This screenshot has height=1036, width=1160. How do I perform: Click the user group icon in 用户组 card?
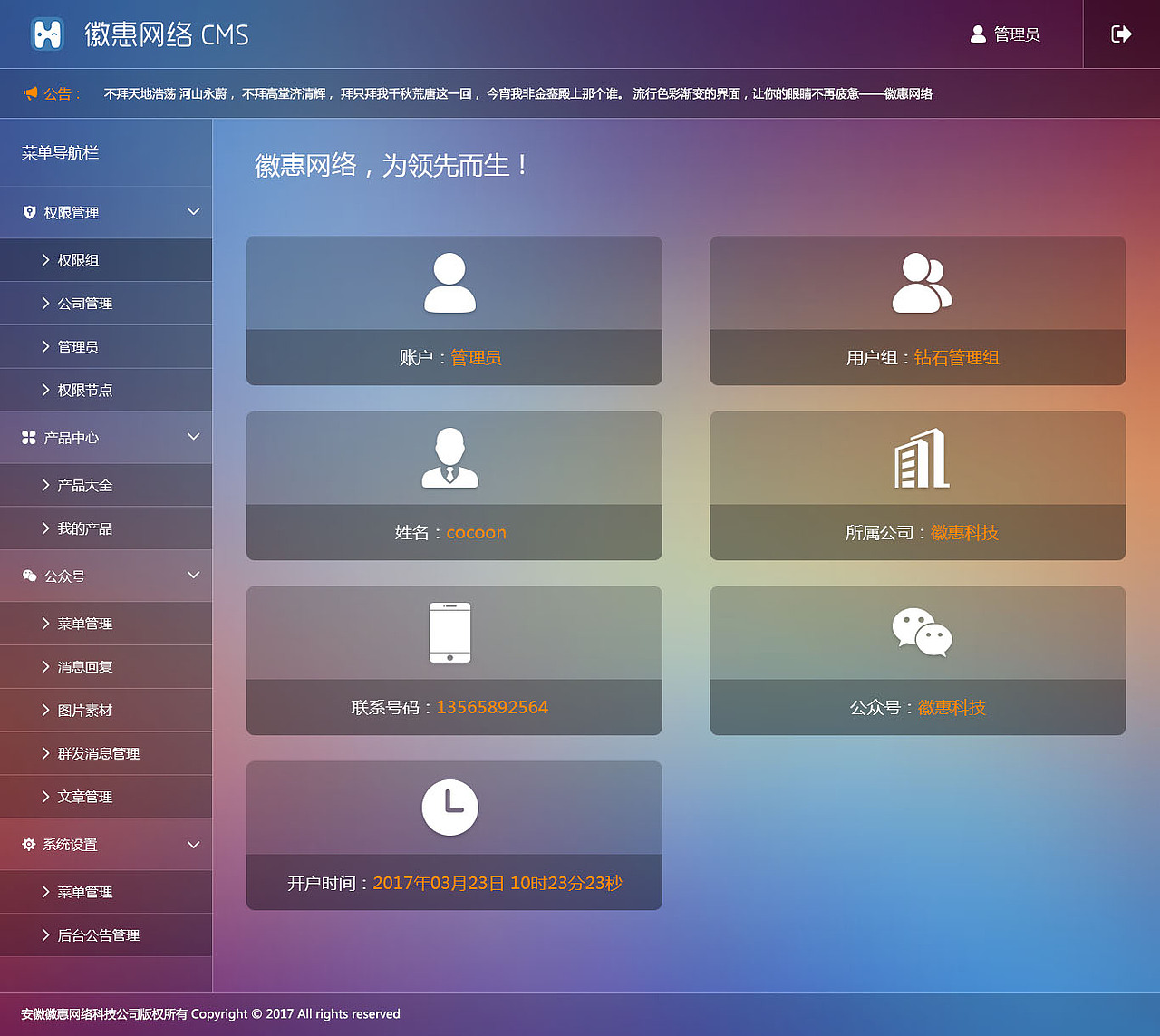(922, 283)
